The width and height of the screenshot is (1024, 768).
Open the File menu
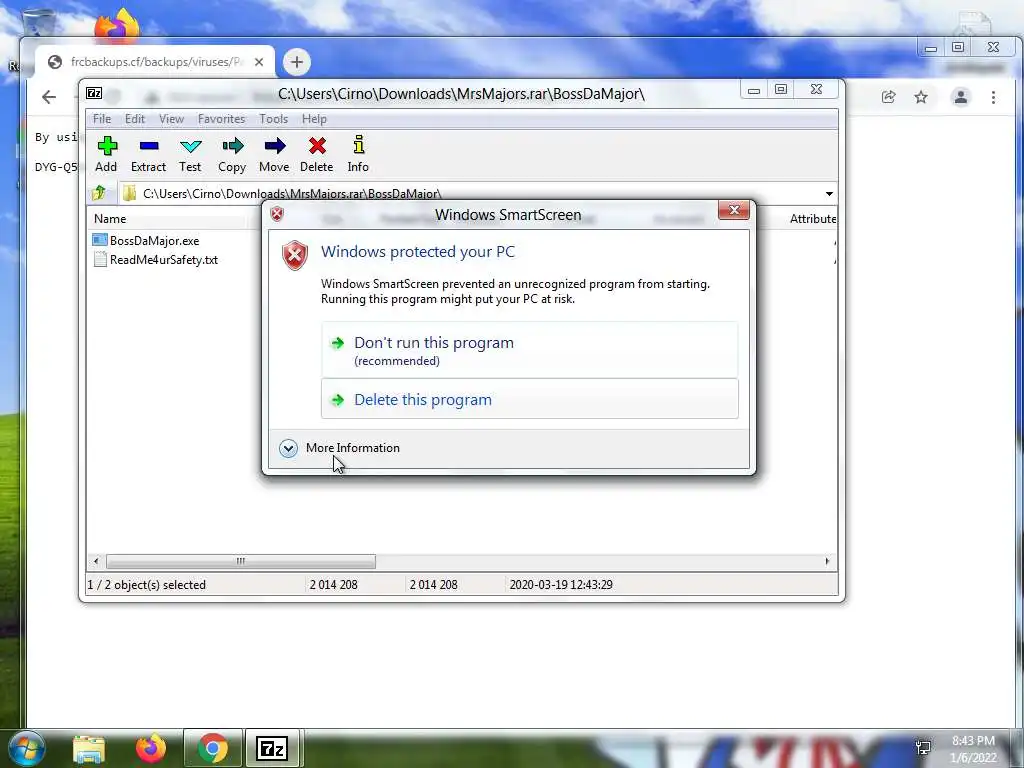pos(102,119)
